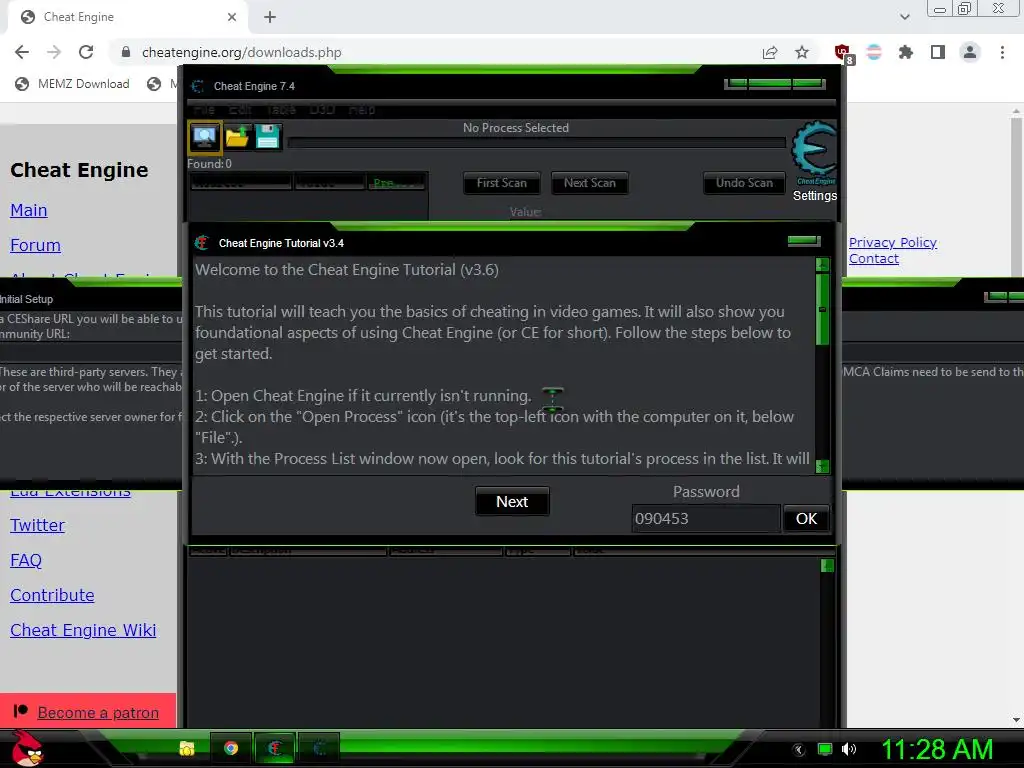Toggle the browser side panel icon

click(x=938, y=52)
